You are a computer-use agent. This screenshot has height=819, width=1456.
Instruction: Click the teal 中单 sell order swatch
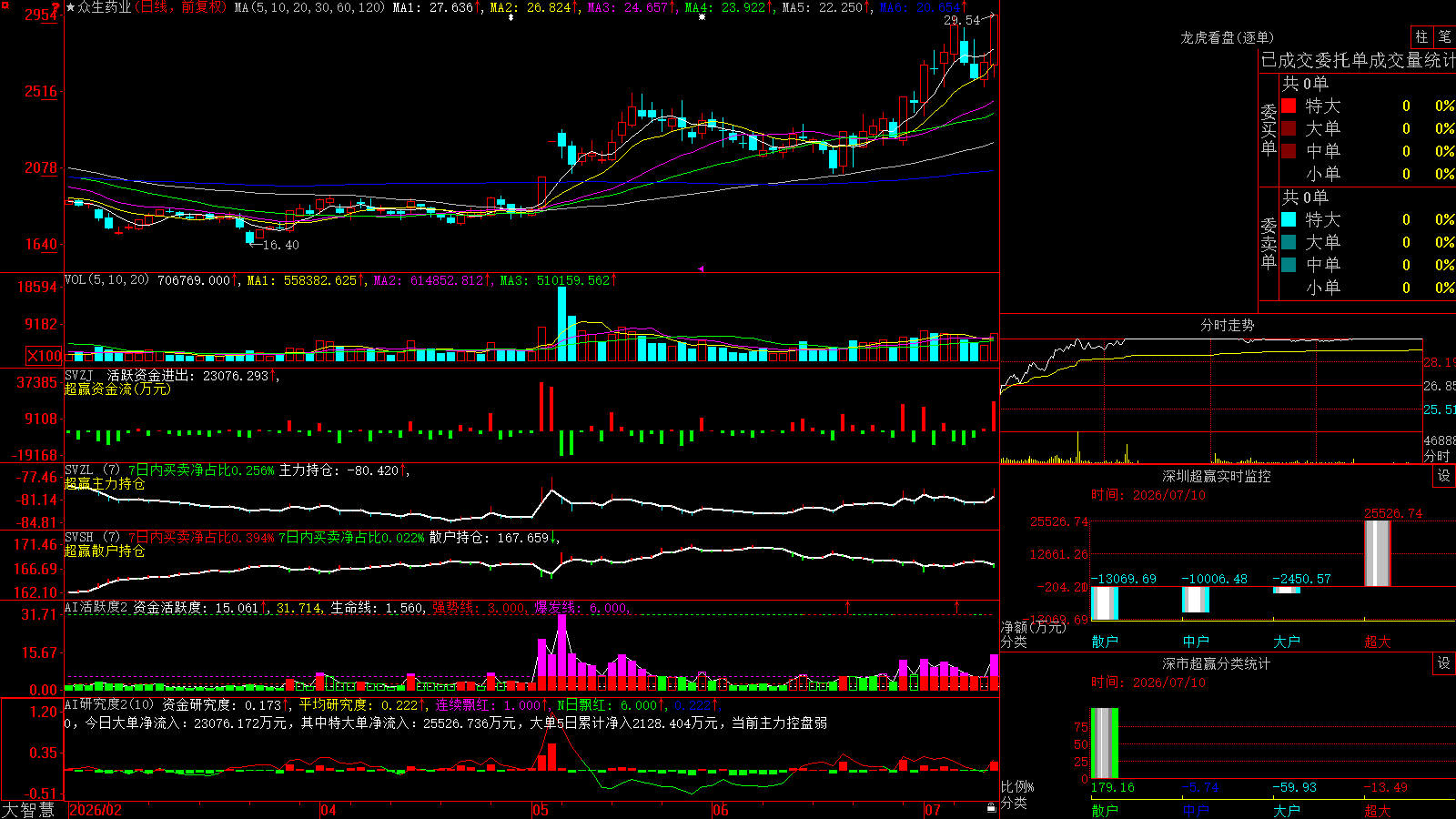(1289, 265)
